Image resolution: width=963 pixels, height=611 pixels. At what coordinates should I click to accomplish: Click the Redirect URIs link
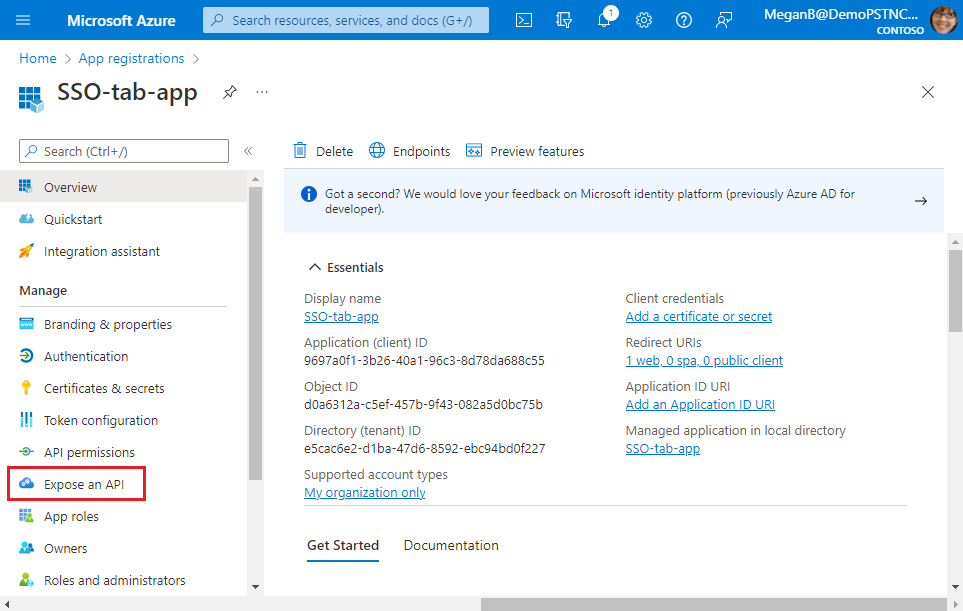704,360
